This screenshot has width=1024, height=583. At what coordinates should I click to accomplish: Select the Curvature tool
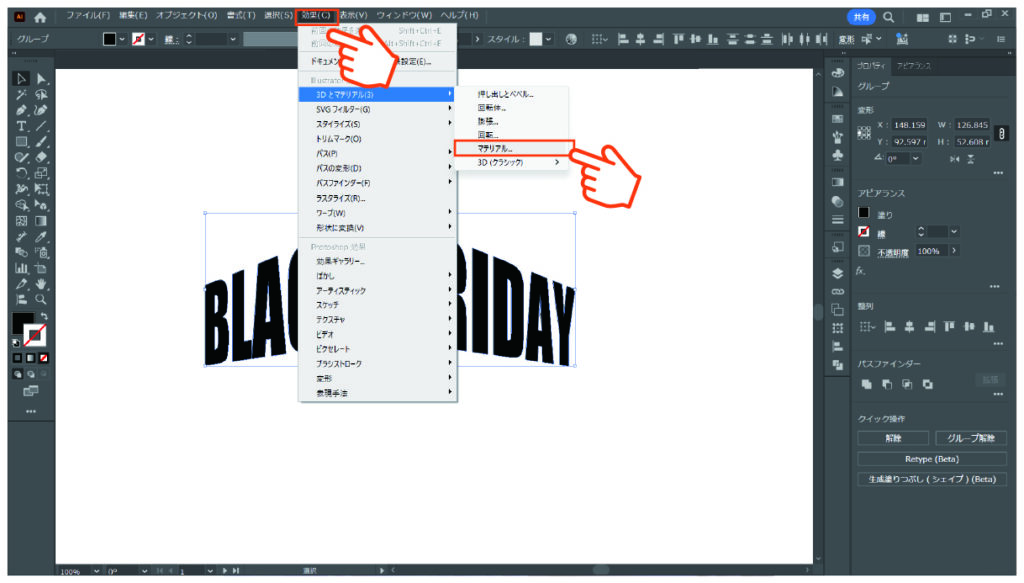pyautogui.click(x=41, y=110)
